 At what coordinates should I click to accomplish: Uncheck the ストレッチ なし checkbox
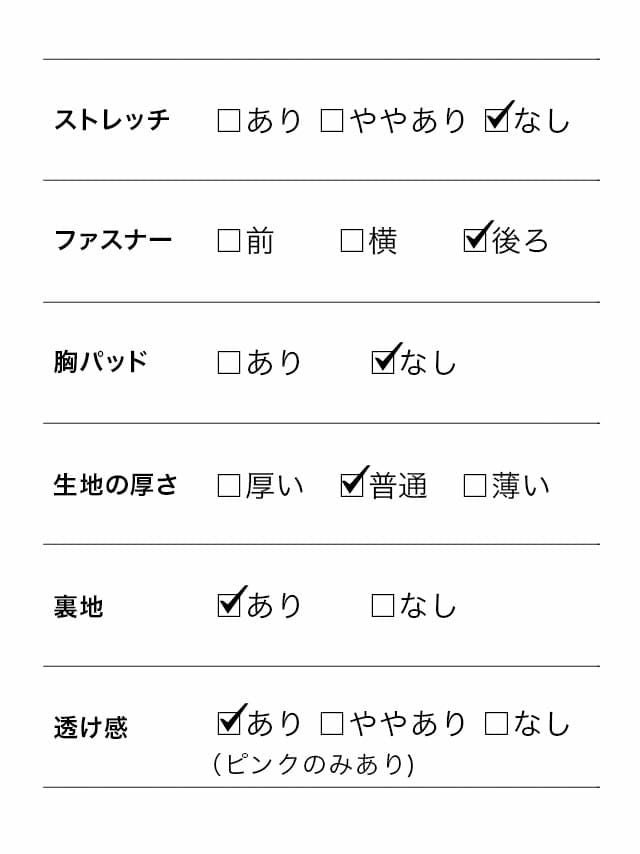click(x=496, y=121)
